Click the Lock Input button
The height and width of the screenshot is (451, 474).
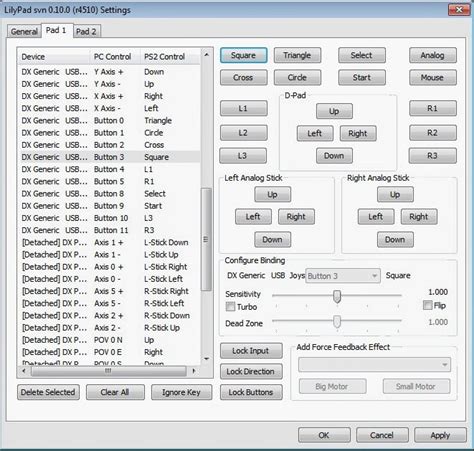pyautogui.click(x=251, y=351)
